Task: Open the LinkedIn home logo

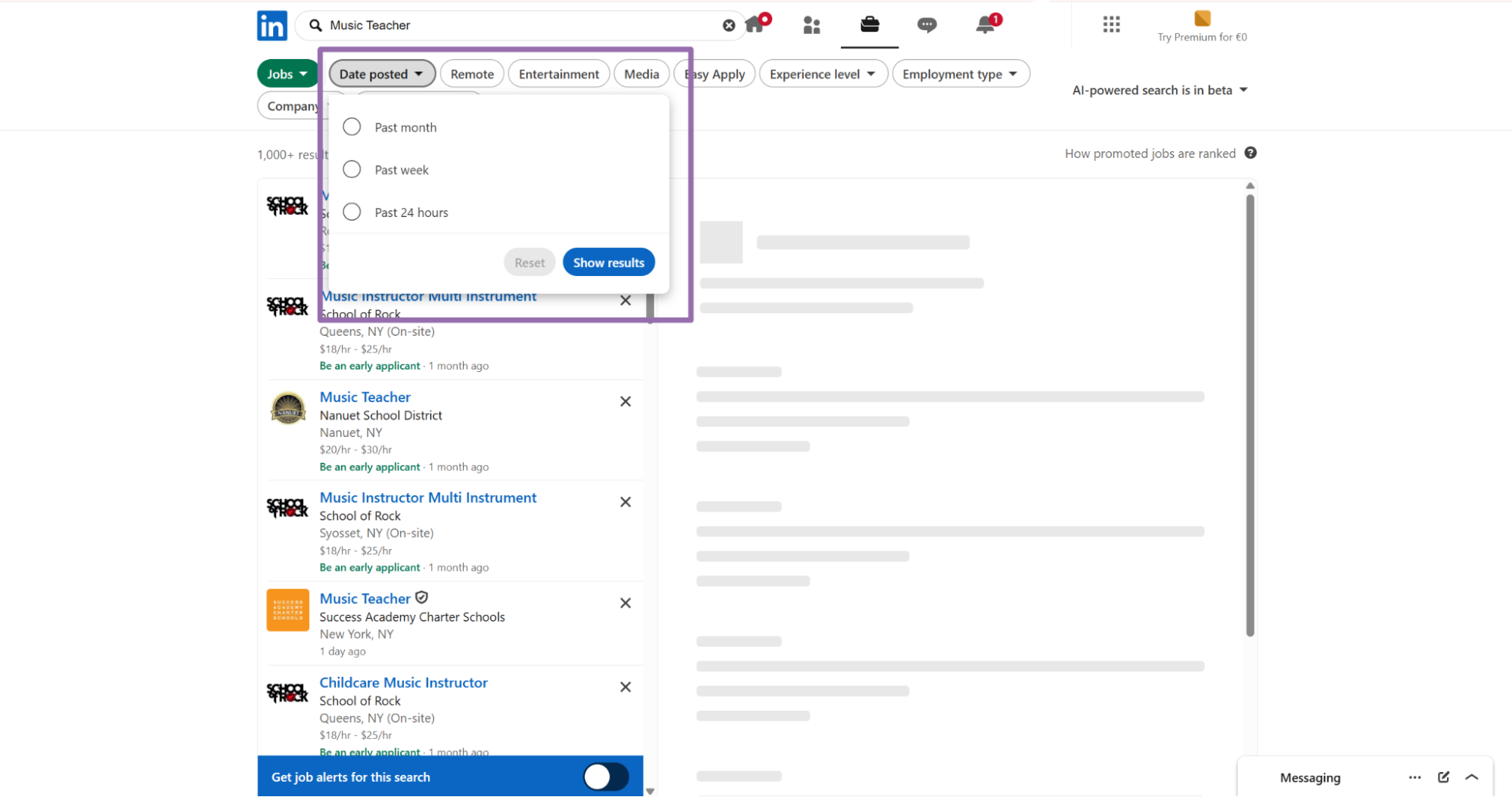Action: click(x=272, y=26)
